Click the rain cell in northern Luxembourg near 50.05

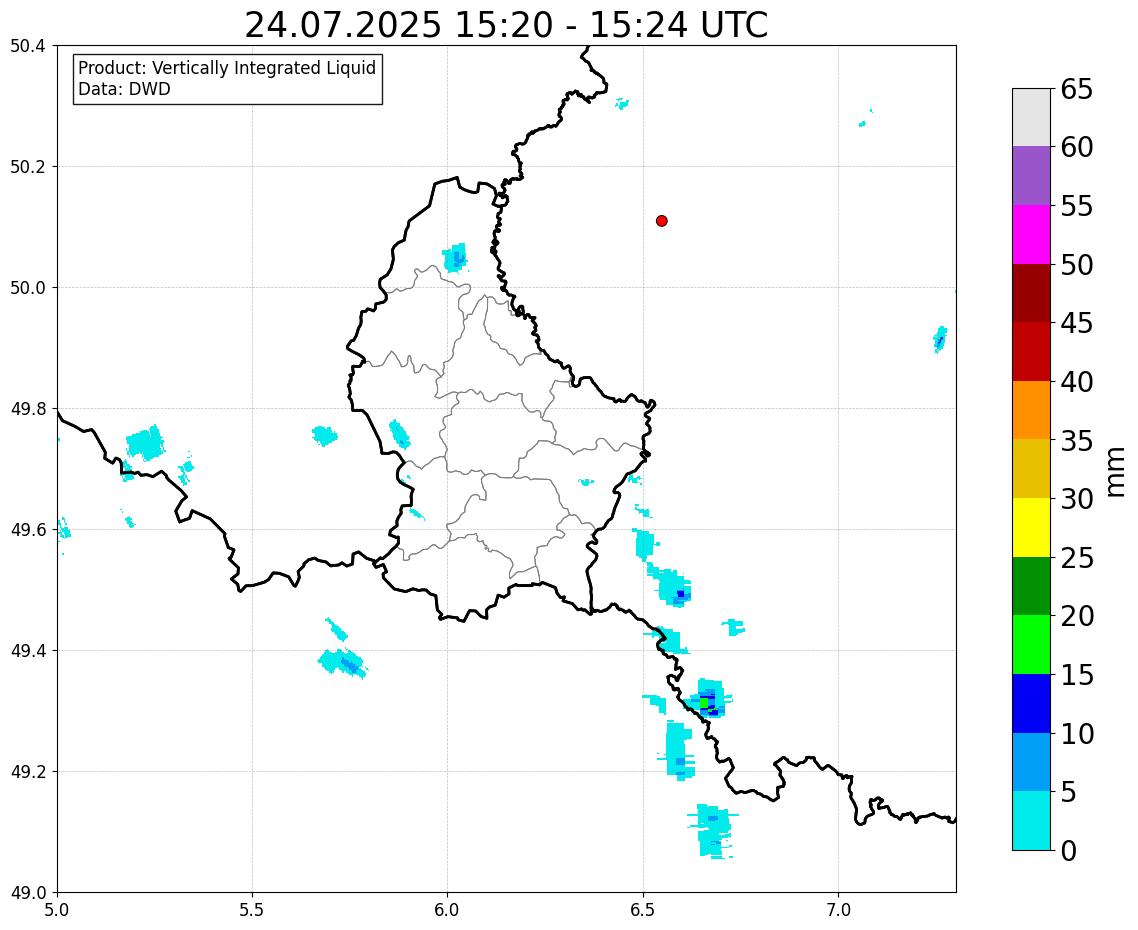point(455,258)
